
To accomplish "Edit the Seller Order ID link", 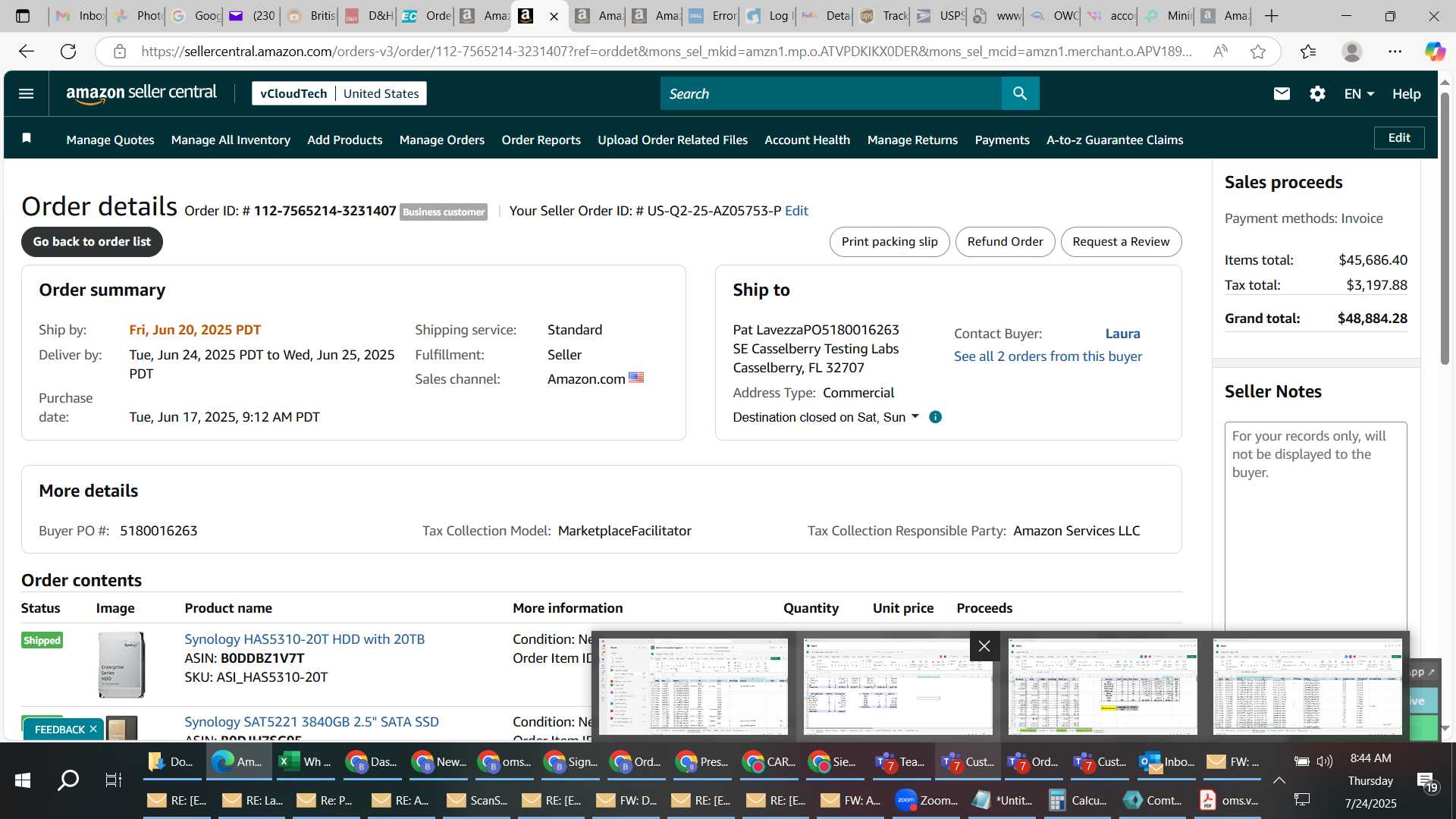I will [796, 211].
